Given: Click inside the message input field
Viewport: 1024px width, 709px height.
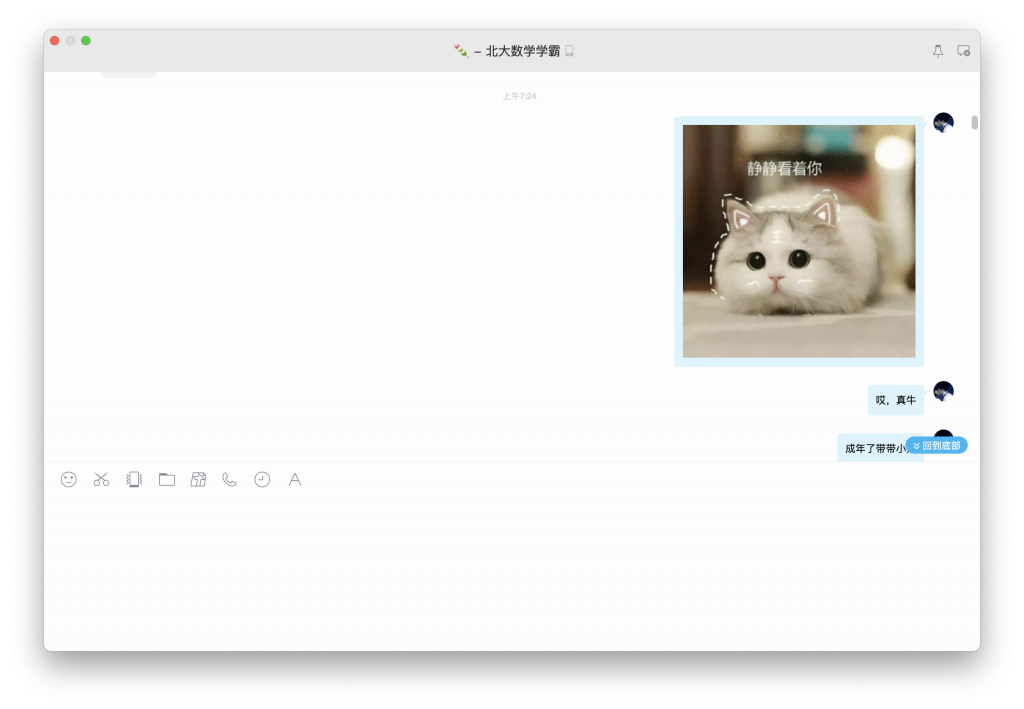Looking at the screenshot, I should [512, 560].
